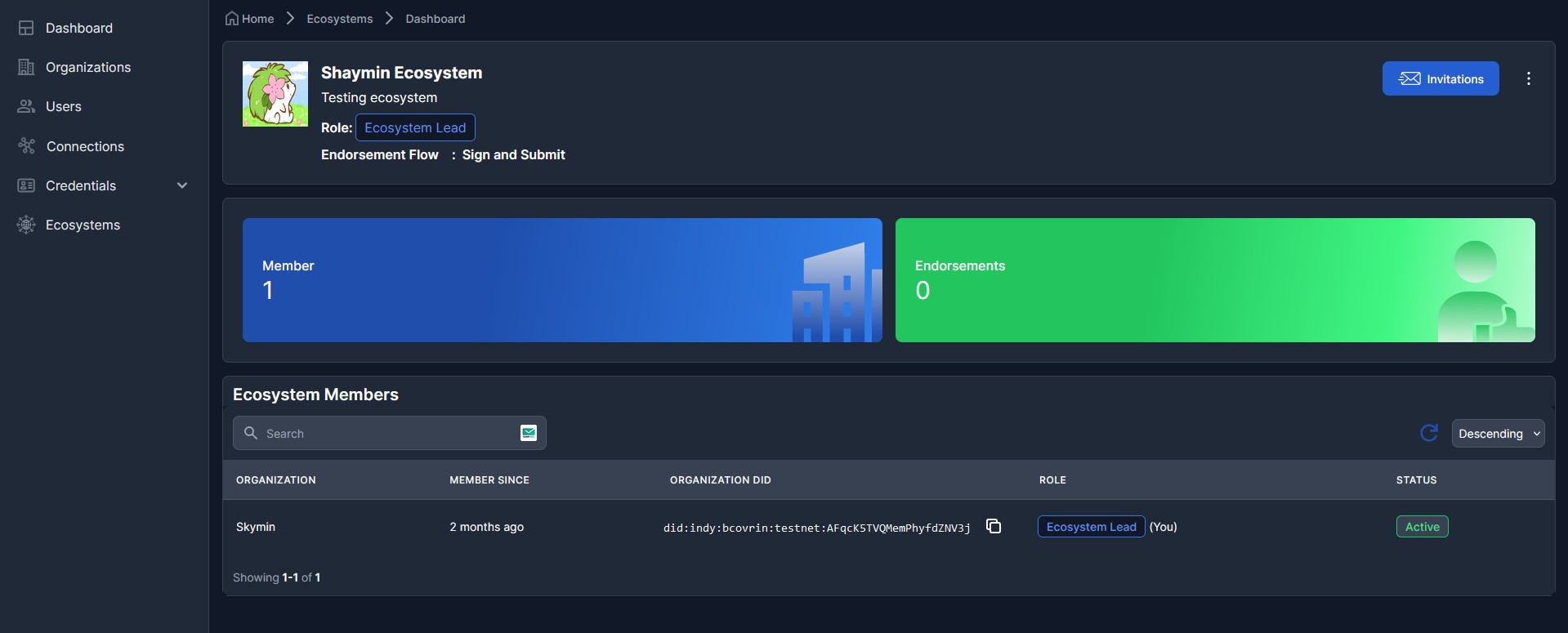Viewport: 1568px width, 633px height.
Task: Open the Invitations button
Action: pos(1441,78)
